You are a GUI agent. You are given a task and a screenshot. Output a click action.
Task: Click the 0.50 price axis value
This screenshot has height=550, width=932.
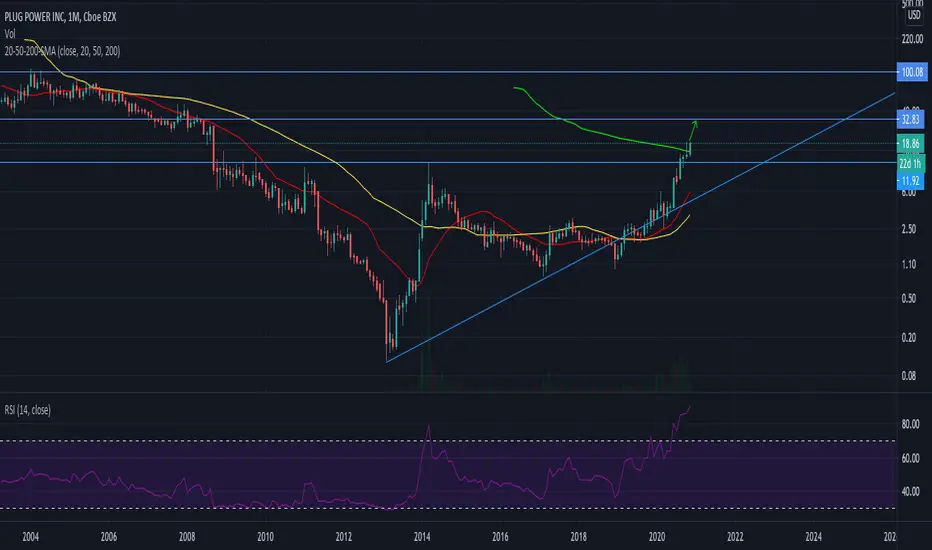(909, 298)
